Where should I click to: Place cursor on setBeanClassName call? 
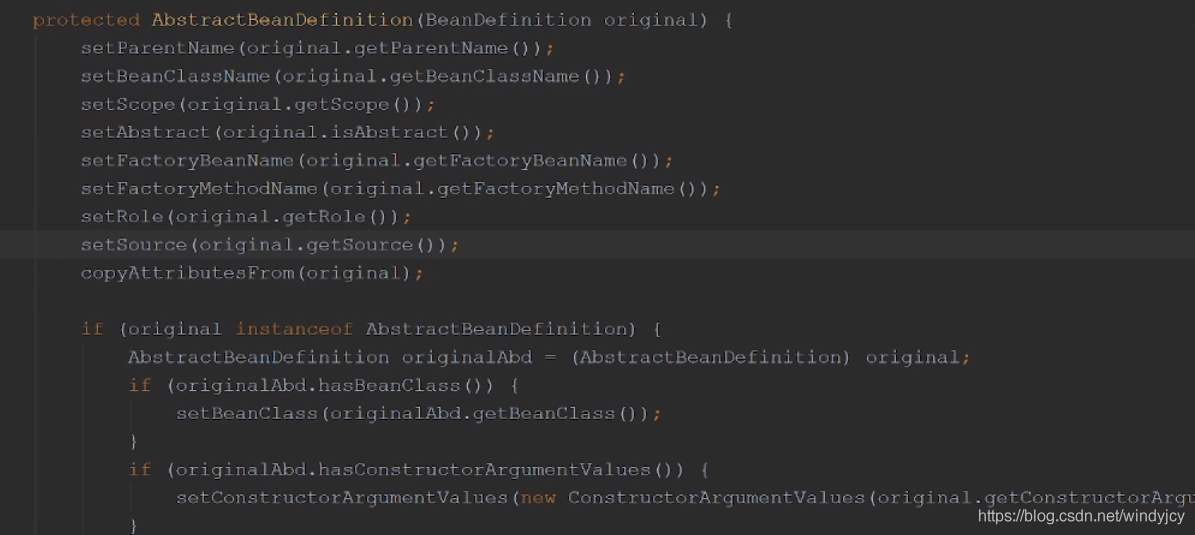(x=176, y=77)
